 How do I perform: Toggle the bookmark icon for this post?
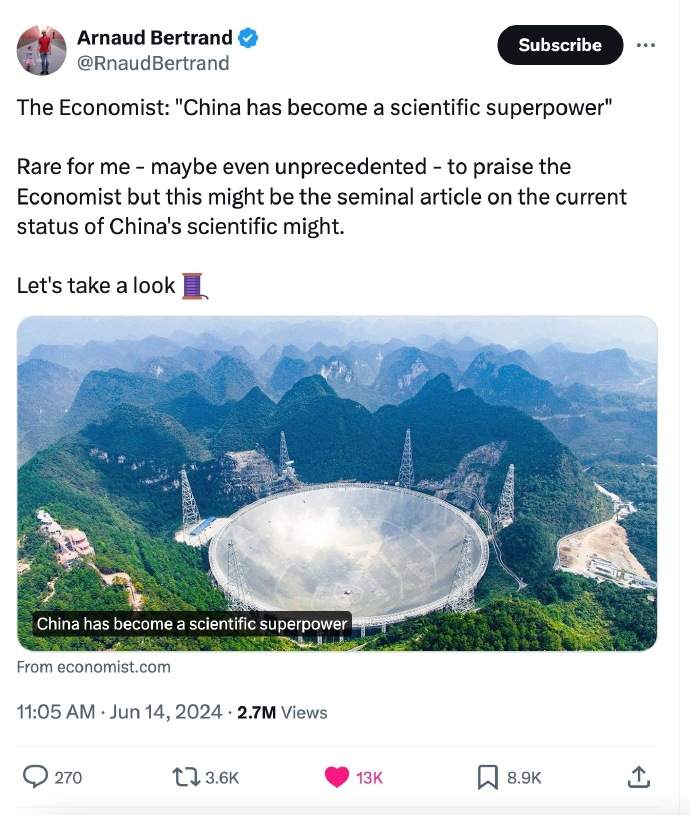click(488, 777)
